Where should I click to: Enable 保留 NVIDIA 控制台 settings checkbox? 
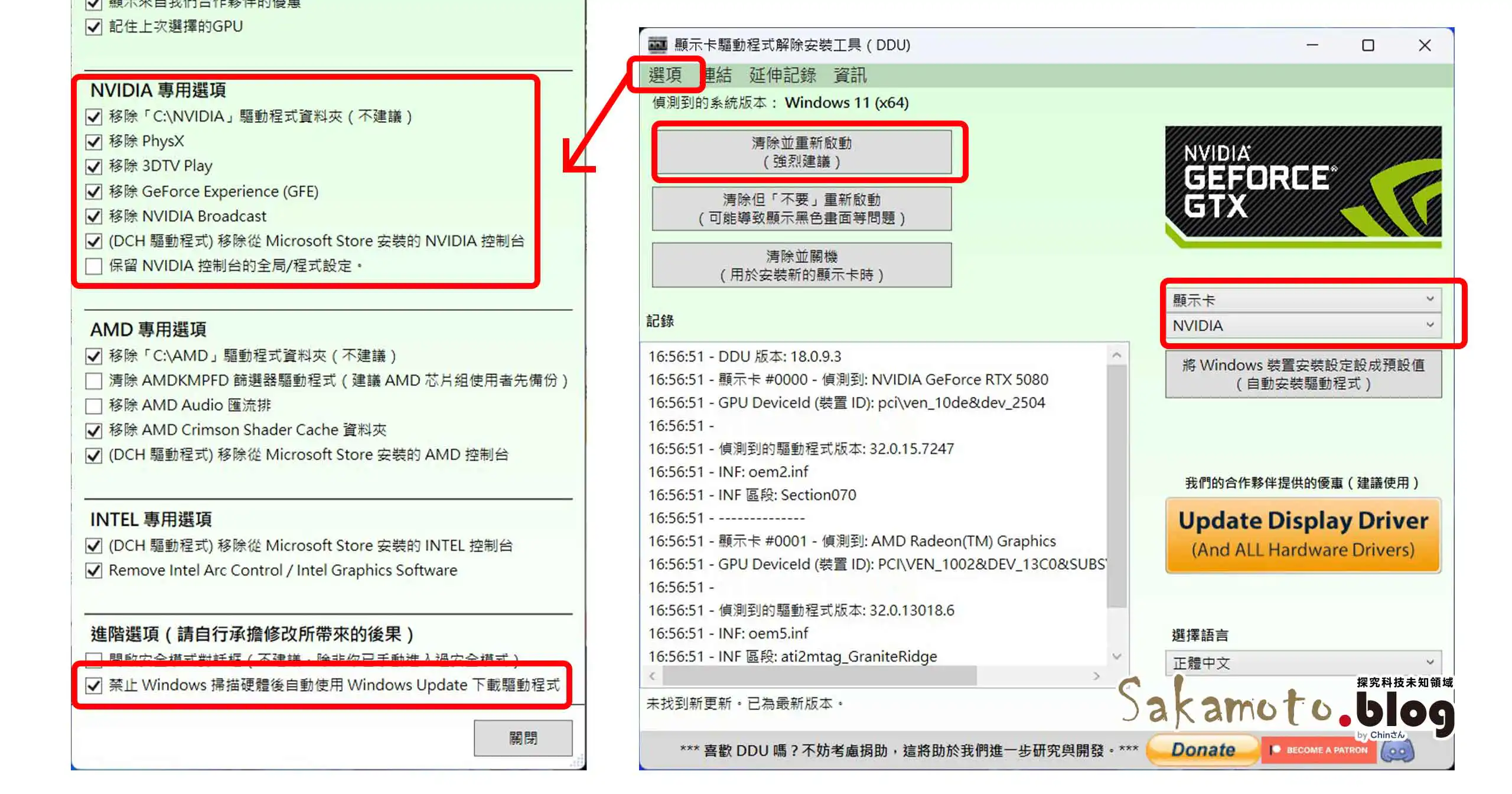tap(94, 266)
